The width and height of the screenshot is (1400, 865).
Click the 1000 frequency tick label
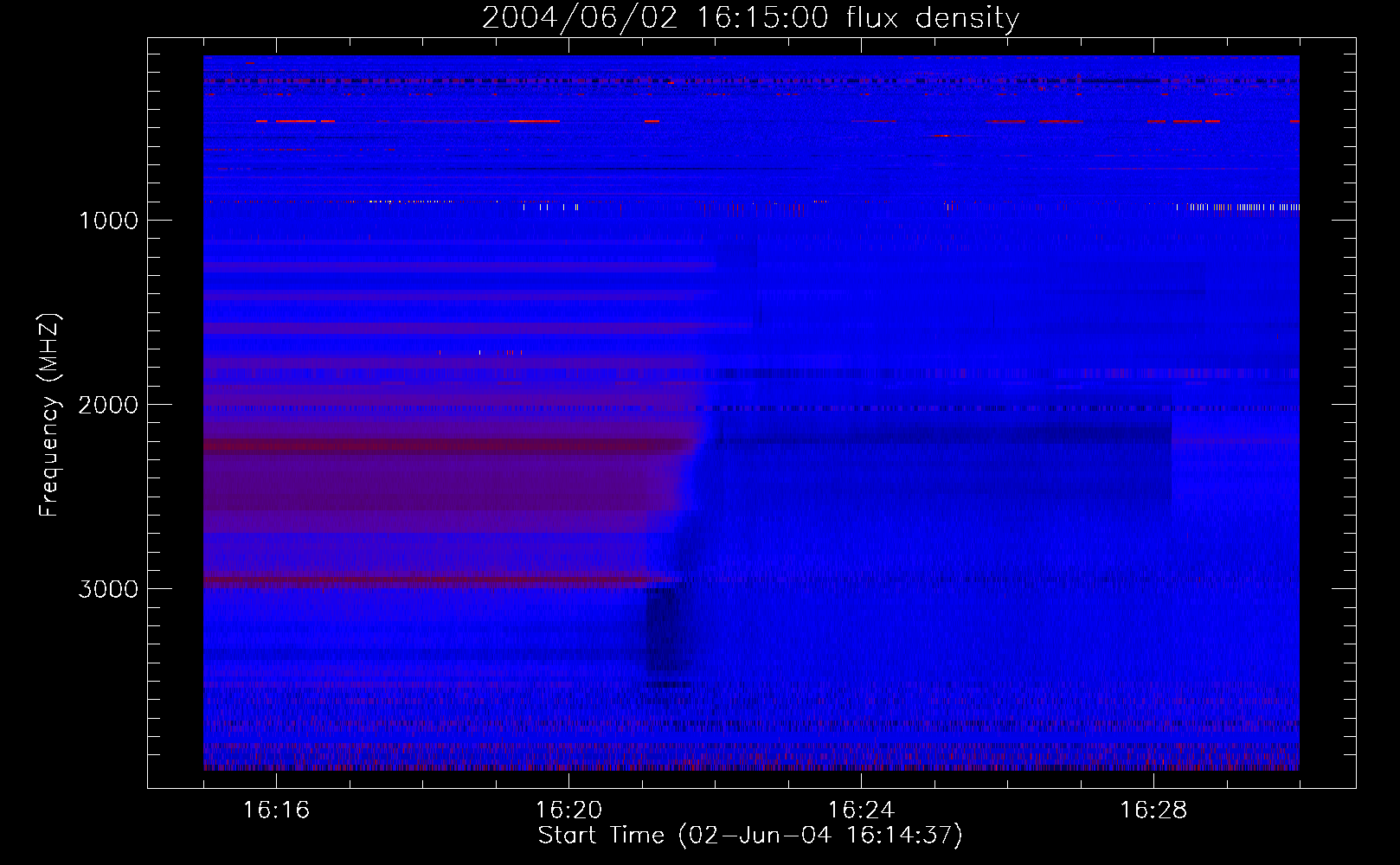(108, 221)
